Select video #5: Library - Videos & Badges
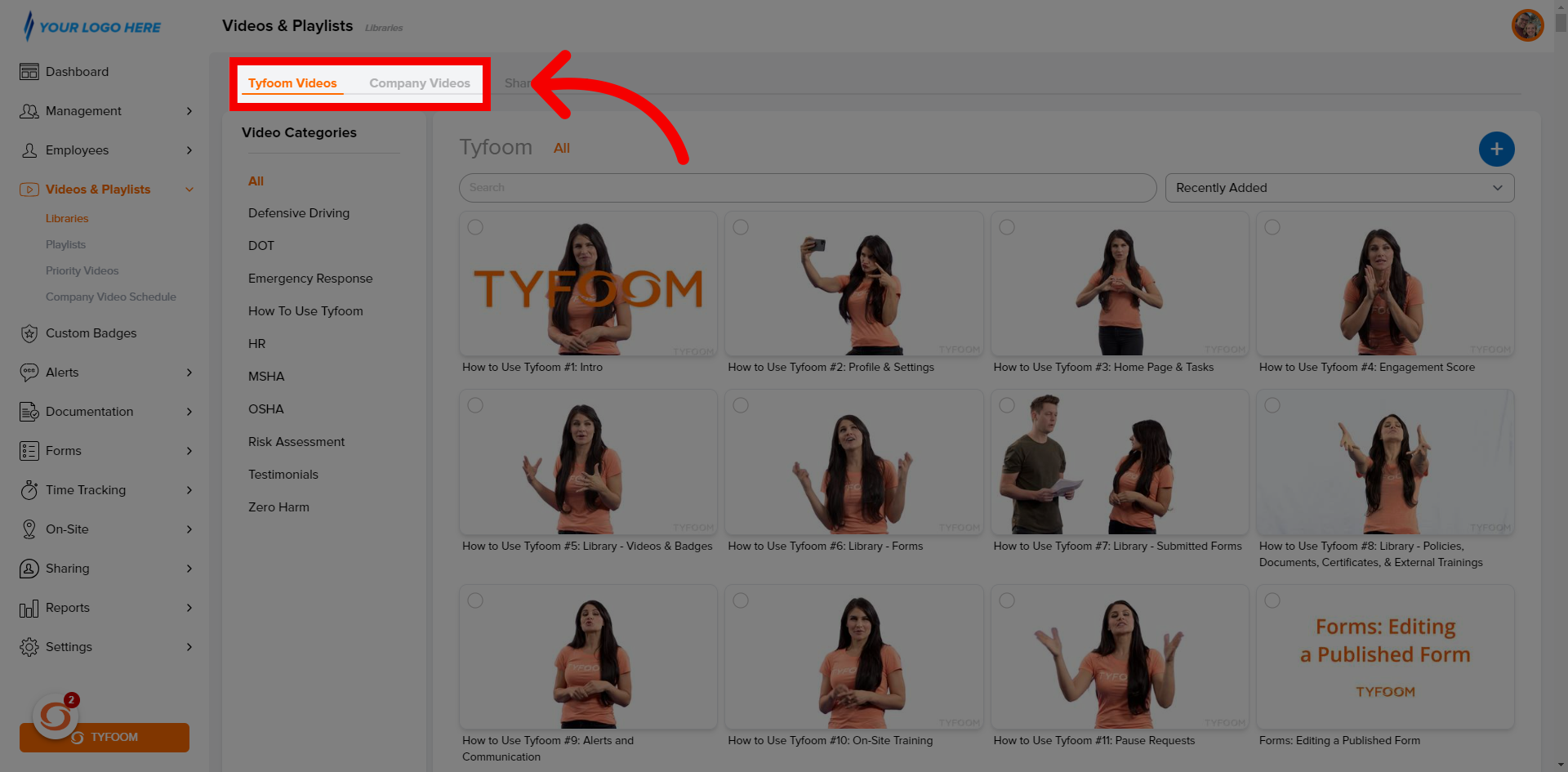The height and width of the screenshot is (772, 1568). 475,405
